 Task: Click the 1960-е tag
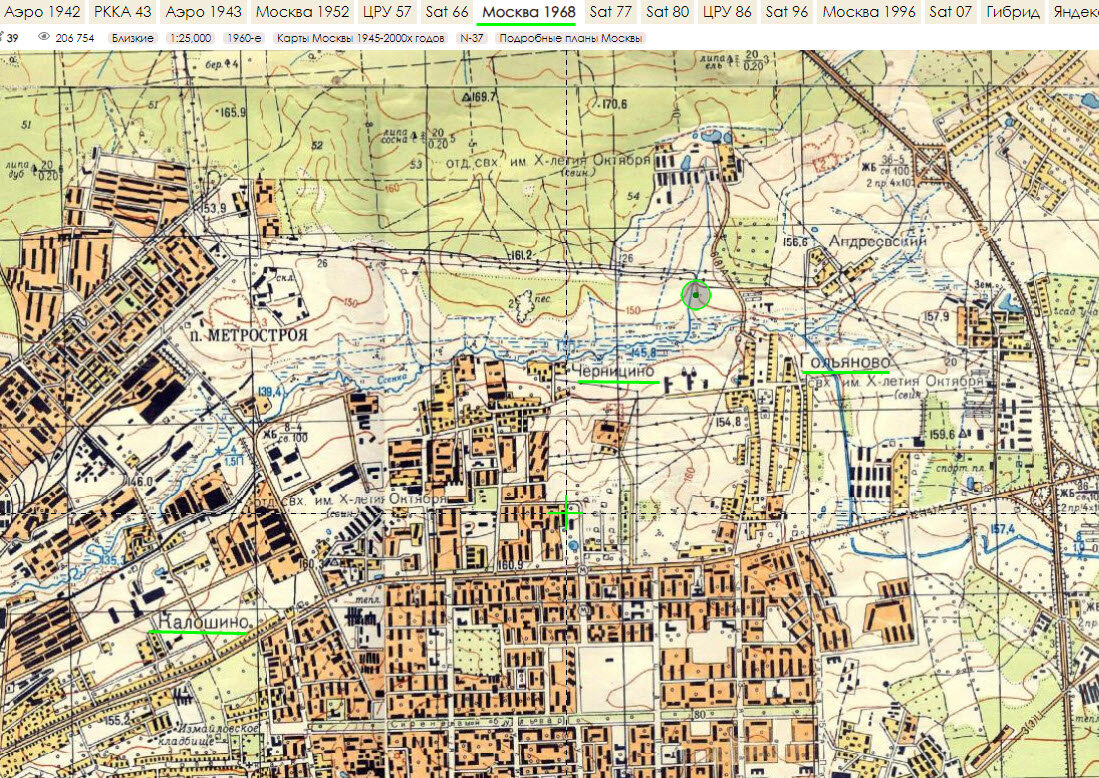coord(245,36)
